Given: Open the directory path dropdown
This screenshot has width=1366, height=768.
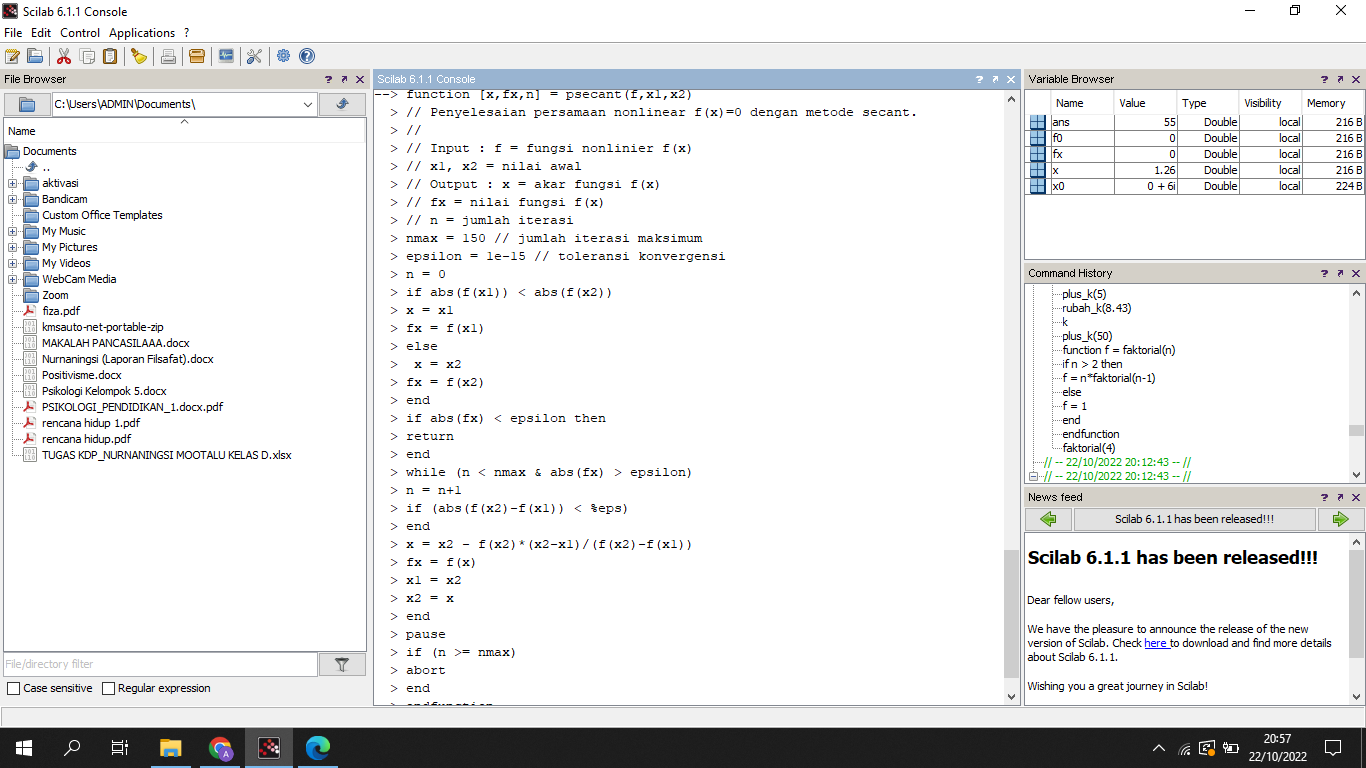Looking at the screenshot, I should click(308, 104).
